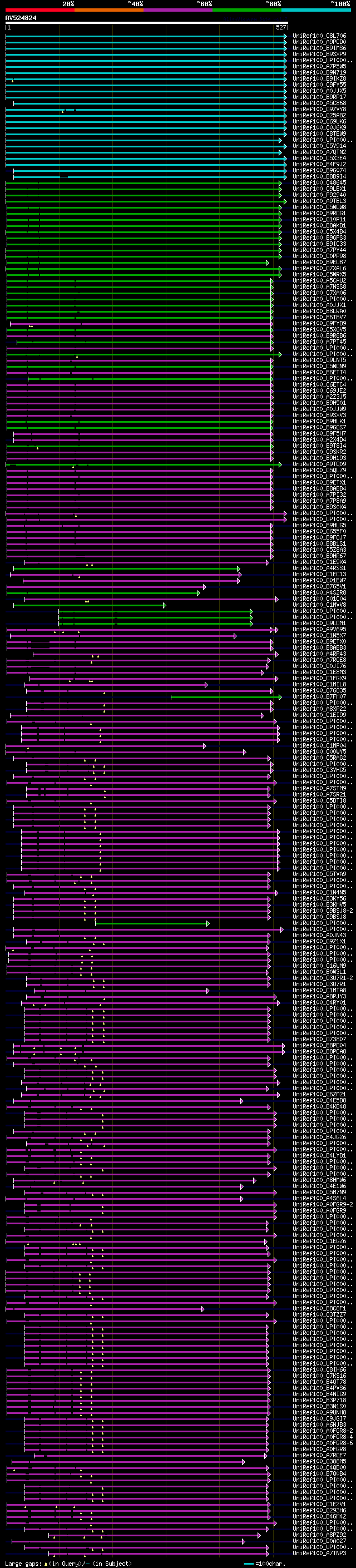Click the orange ~40% legend bar
This screenshot has height=1568, width=356.
[x=109, y=10]
